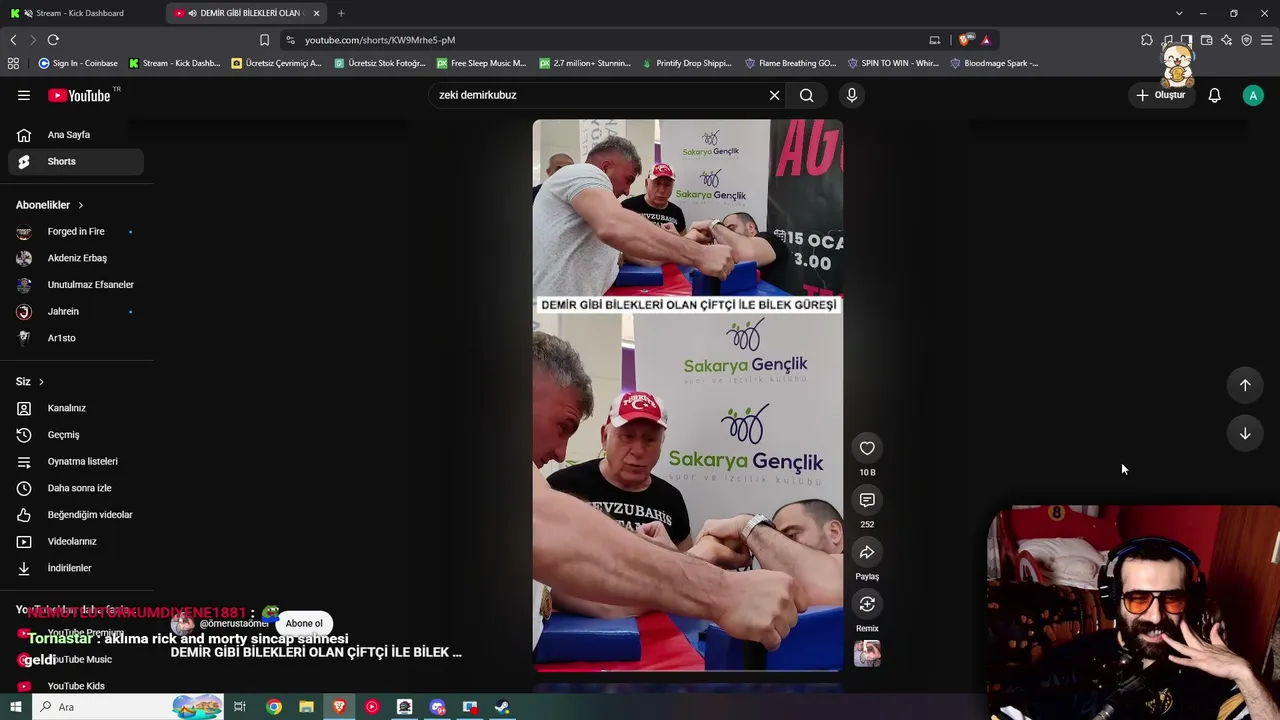
Task: Open a new browser tab
Action: click(x=341, y=13)
